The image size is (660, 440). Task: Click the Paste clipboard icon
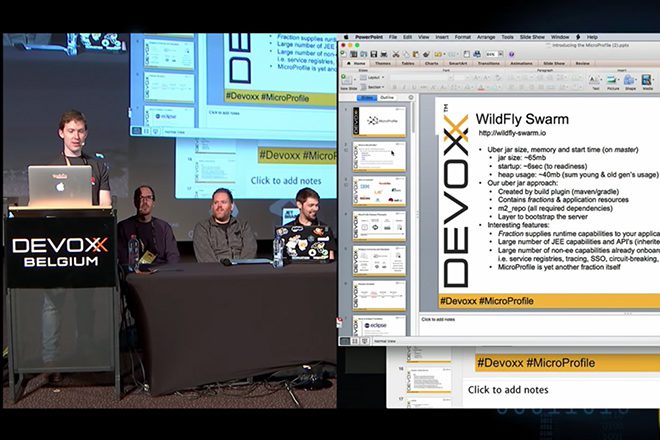[416, 54]
